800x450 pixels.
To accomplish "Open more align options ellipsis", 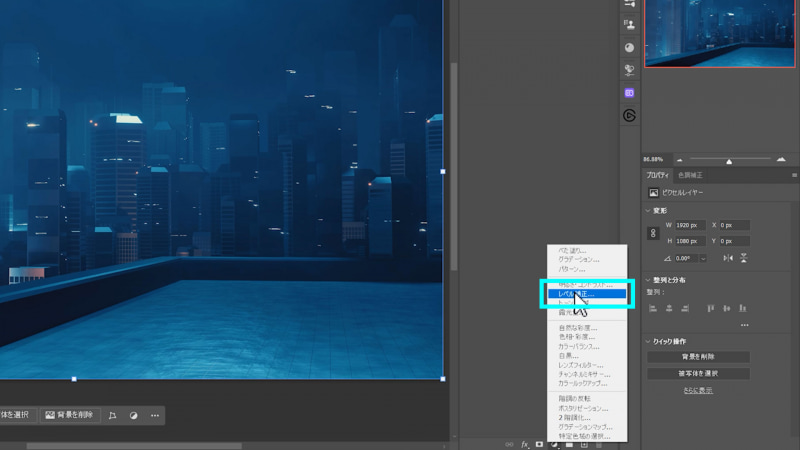I will [745, 325].
